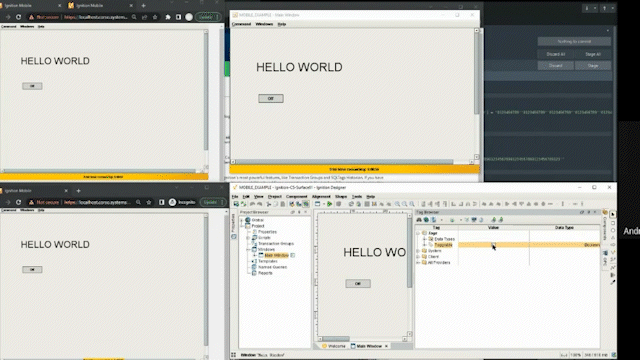
Task: Open the Edit menu in Ignition Designer
Action: coord(246,197)
